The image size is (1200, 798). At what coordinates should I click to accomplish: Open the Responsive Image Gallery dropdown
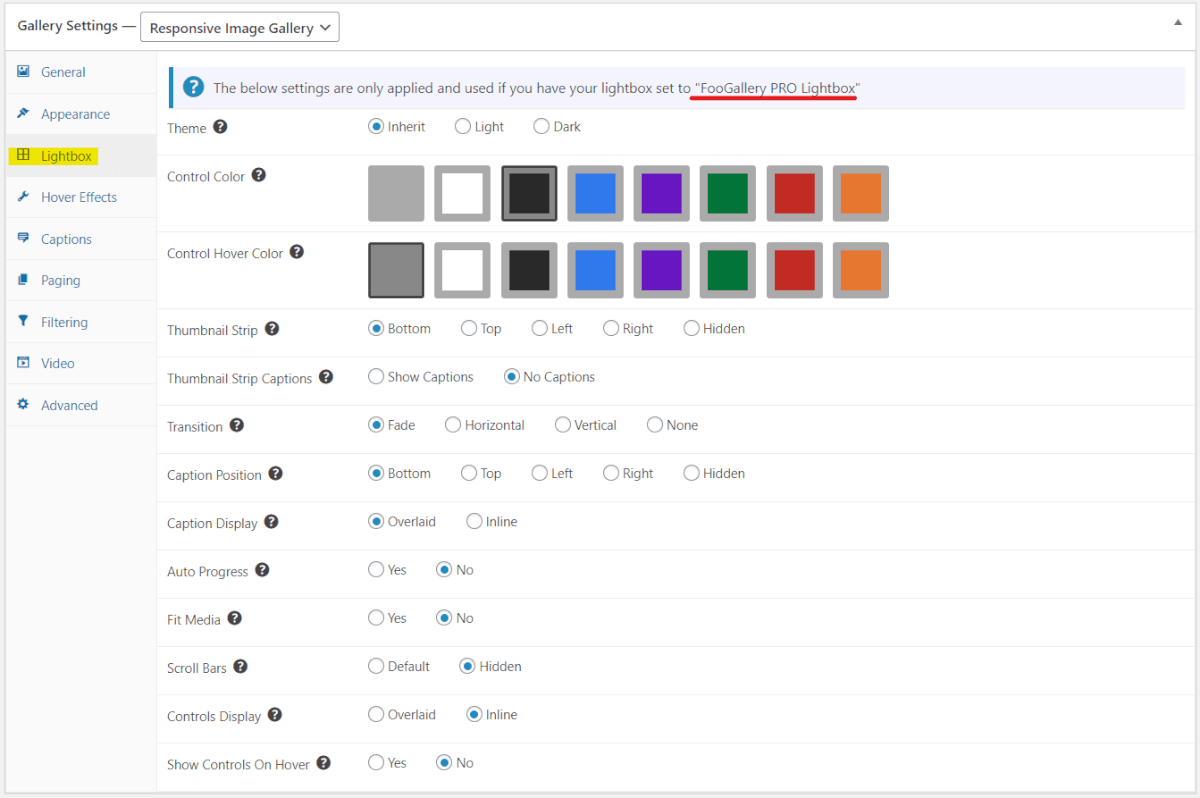point(240,28)
